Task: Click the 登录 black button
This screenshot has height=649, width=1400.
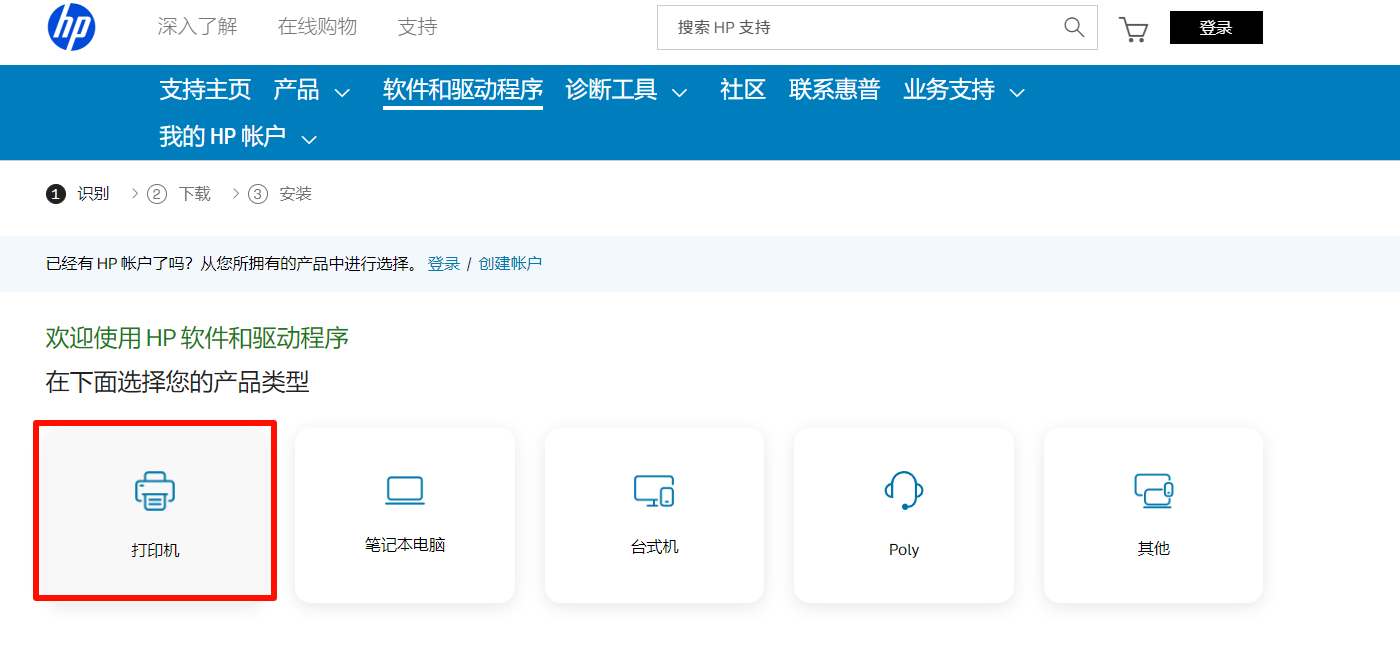Action: coord(1216,28)
